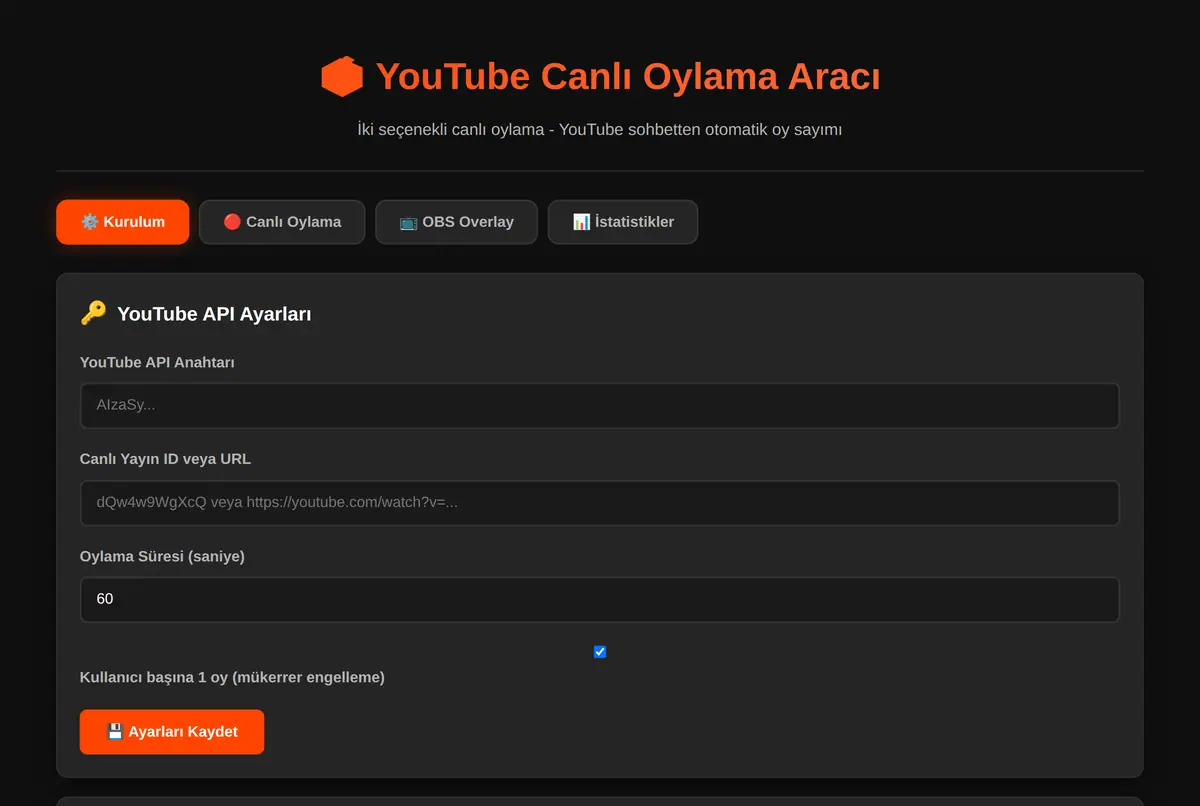The width and height of the screenshot is (1200, 806).
Task: Click the 'Canlı Yayın ID veya URL' label
Action: point(165,459)
